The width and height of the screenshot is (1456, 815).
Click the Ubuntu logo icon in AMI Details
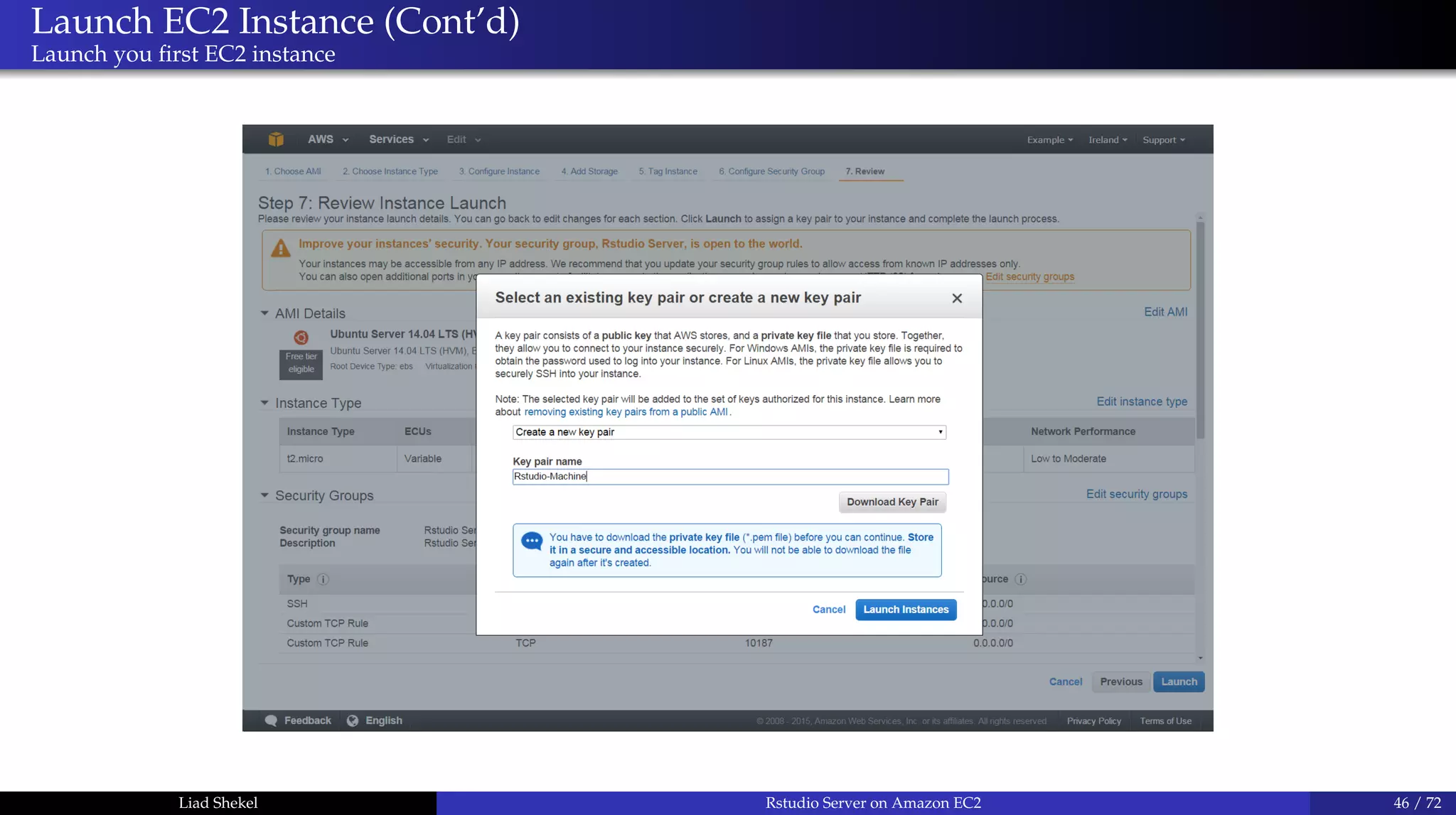301,338
